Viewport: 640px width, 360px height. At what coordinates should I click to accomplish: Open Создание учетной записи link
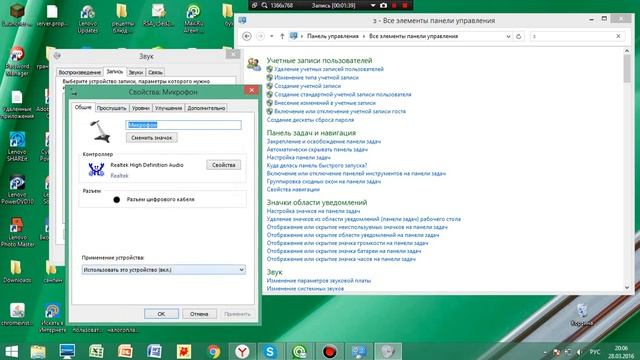(307, 86)
